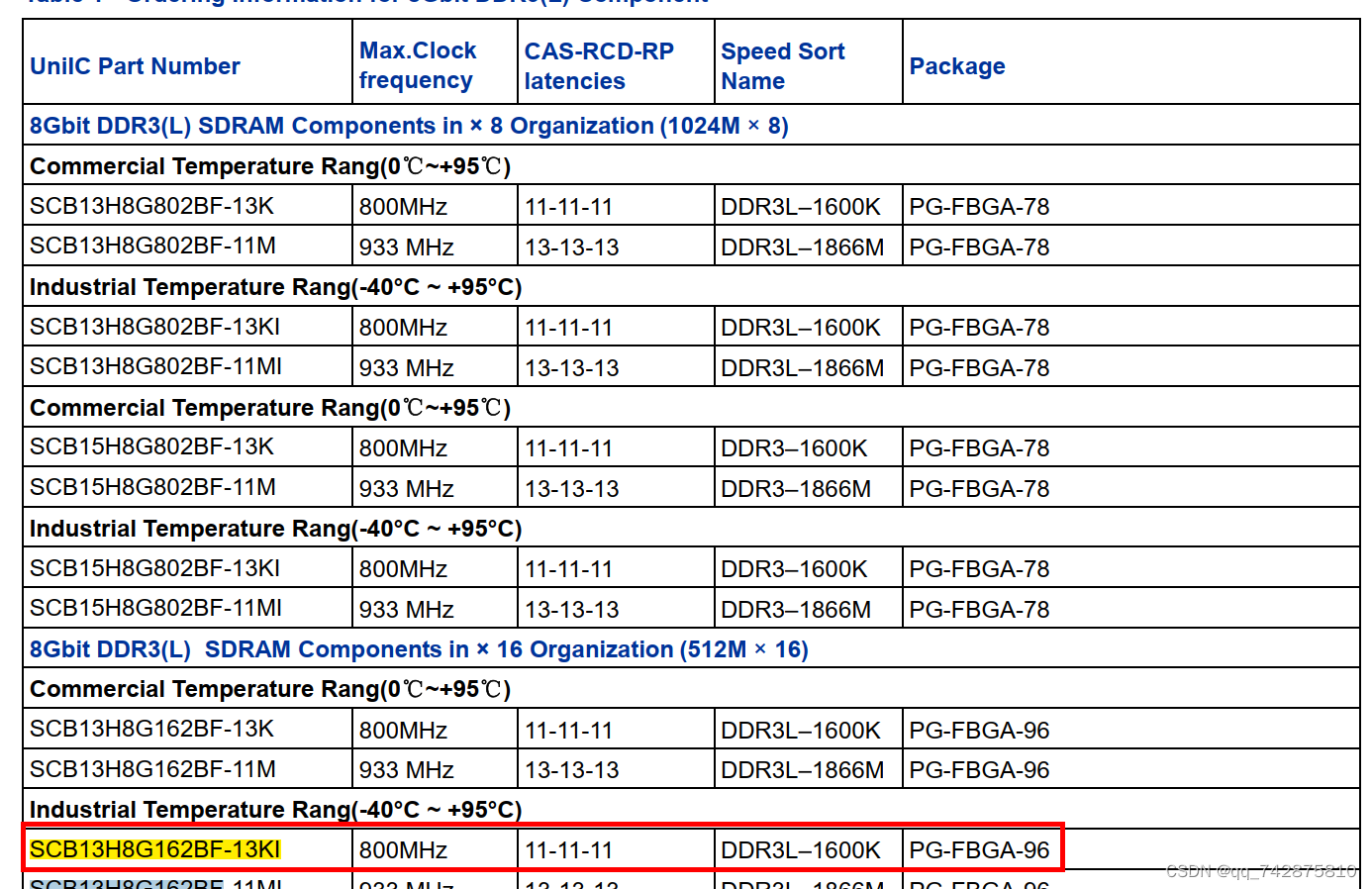Click Industrial Temperature heading above SCB13H8G162BF-13KI
This screenshot has height=889, width=1372.
(275, 810)
